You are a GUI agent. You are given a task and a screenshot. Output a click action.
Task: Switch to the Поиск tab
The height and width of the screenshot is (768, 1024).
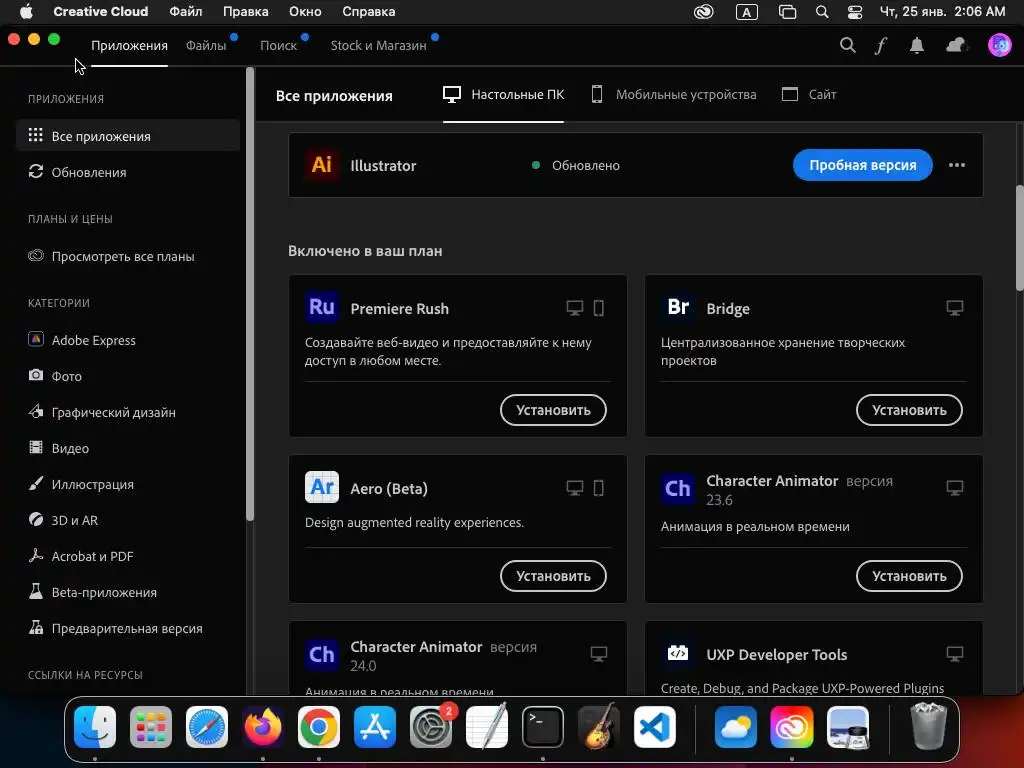coord(278,45)
